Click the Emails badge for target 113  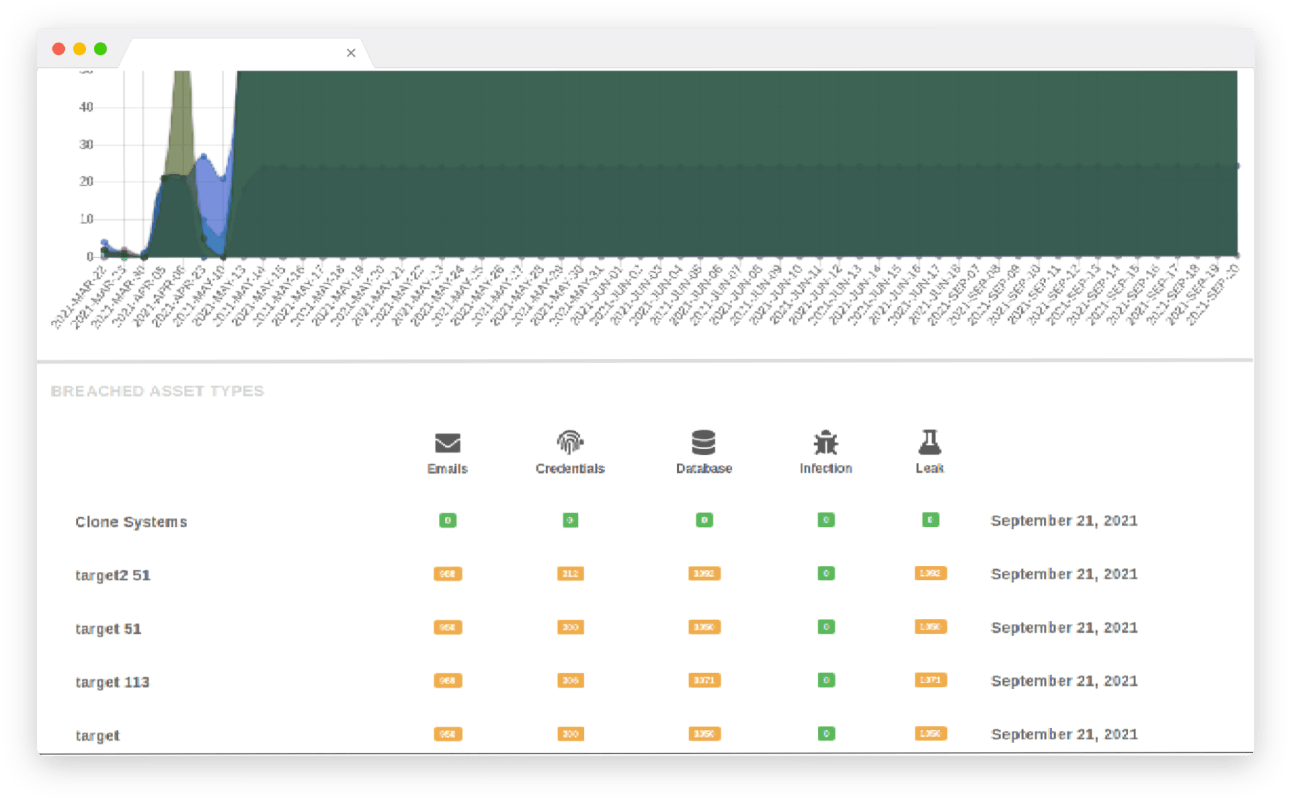pos(448,680)
